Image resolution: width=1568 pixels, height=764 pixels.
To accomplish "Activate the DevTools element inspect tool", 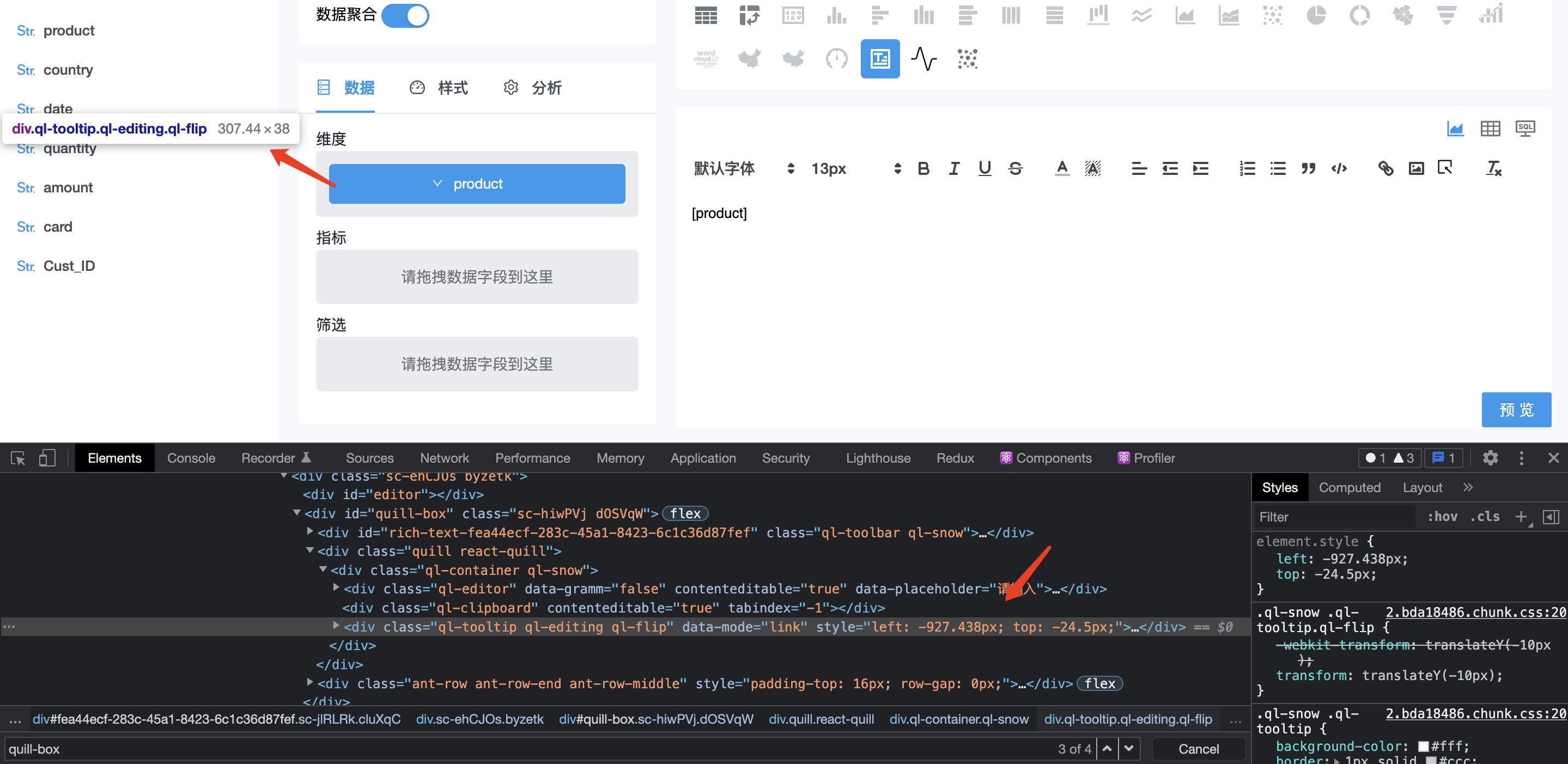I will pos(16,458).
